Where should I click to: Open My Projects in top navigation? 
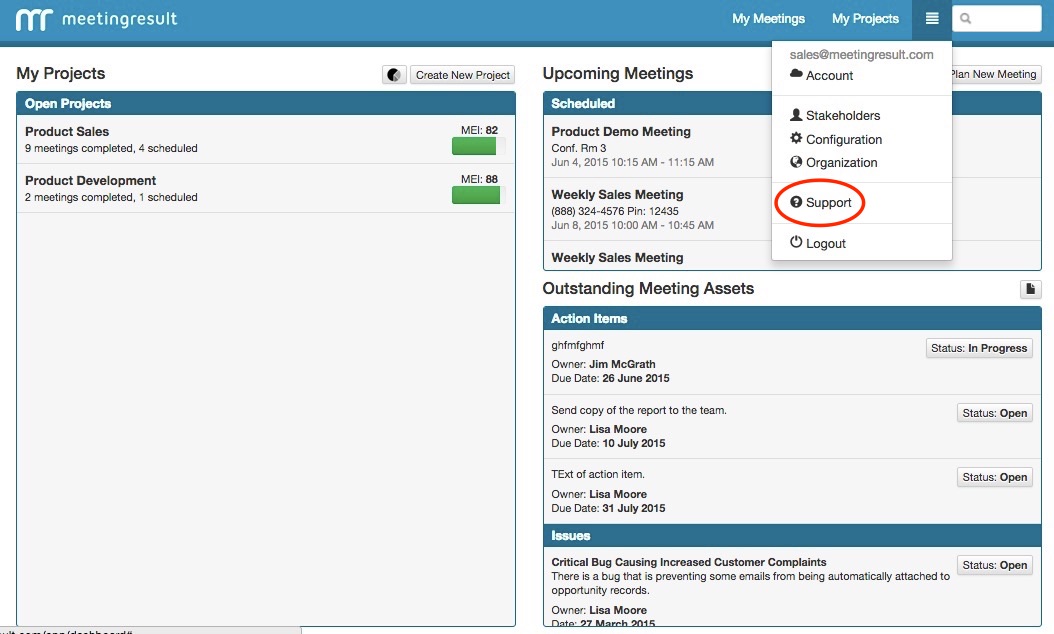(865, 19)
